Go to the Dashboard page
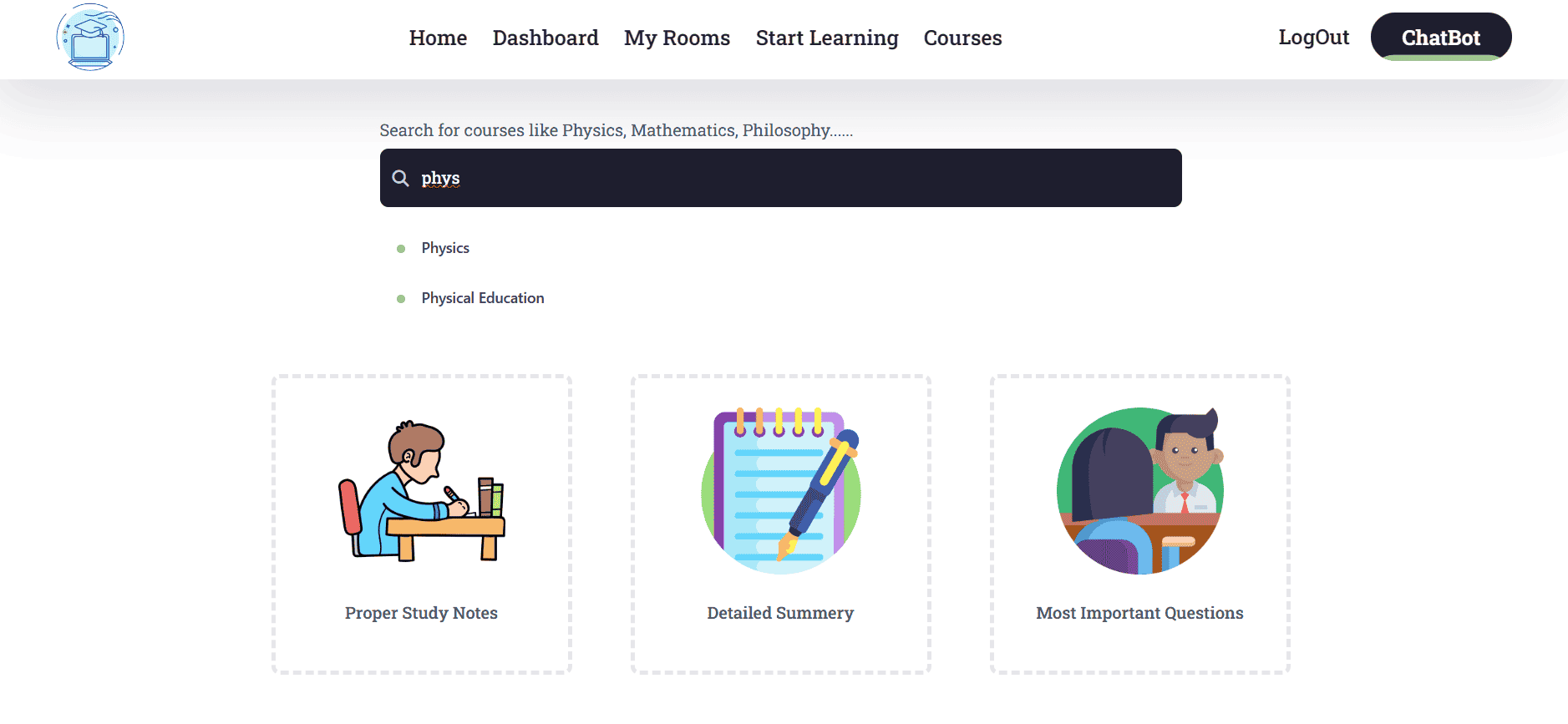The width and height of the screenshot is (1568, 724). 546,38
